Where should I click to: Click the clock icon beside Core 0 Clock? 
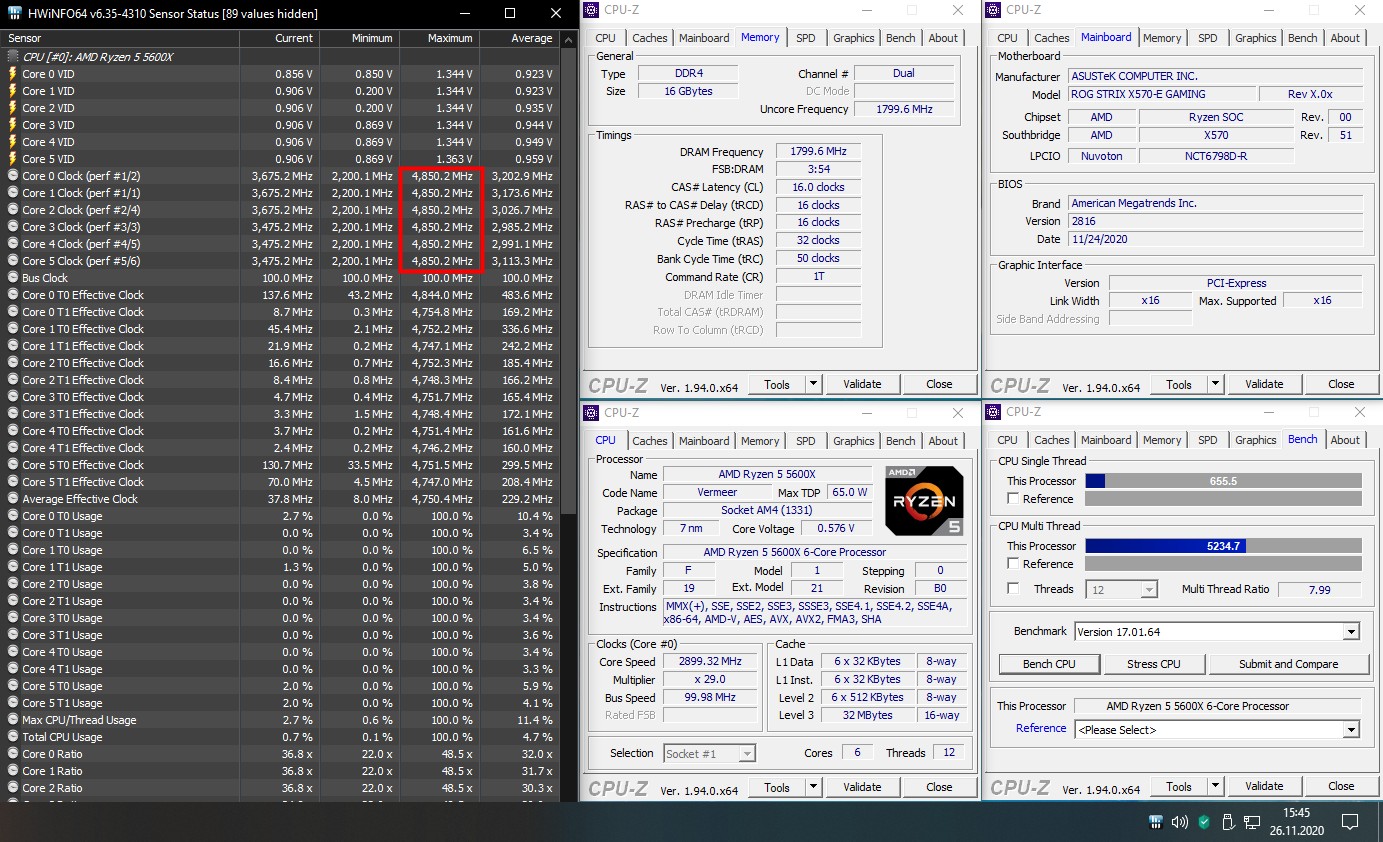pyautogui.click(x=12, y=176)
